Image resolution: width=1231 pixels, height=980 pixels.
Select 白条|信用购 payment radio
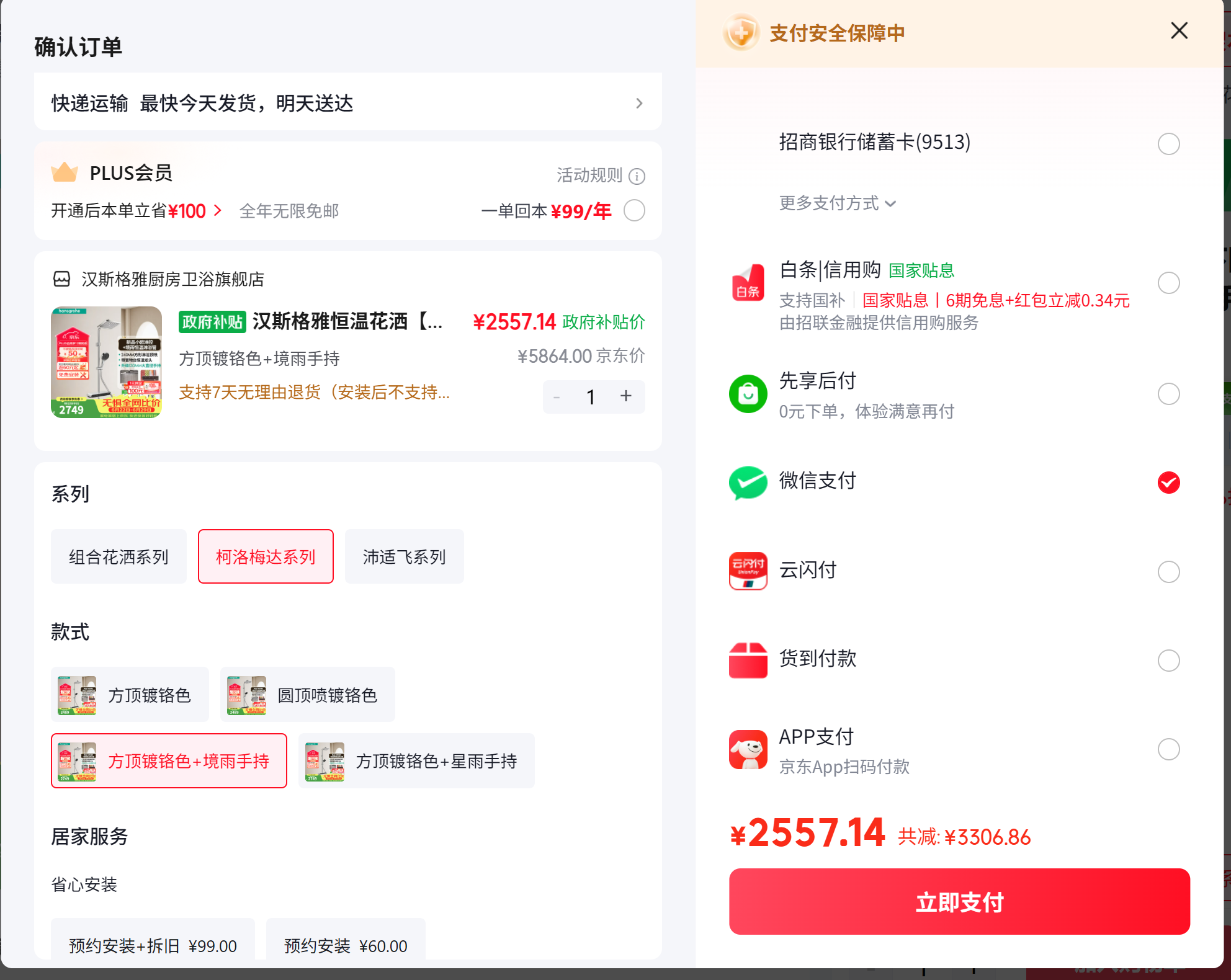[1169, 283]
